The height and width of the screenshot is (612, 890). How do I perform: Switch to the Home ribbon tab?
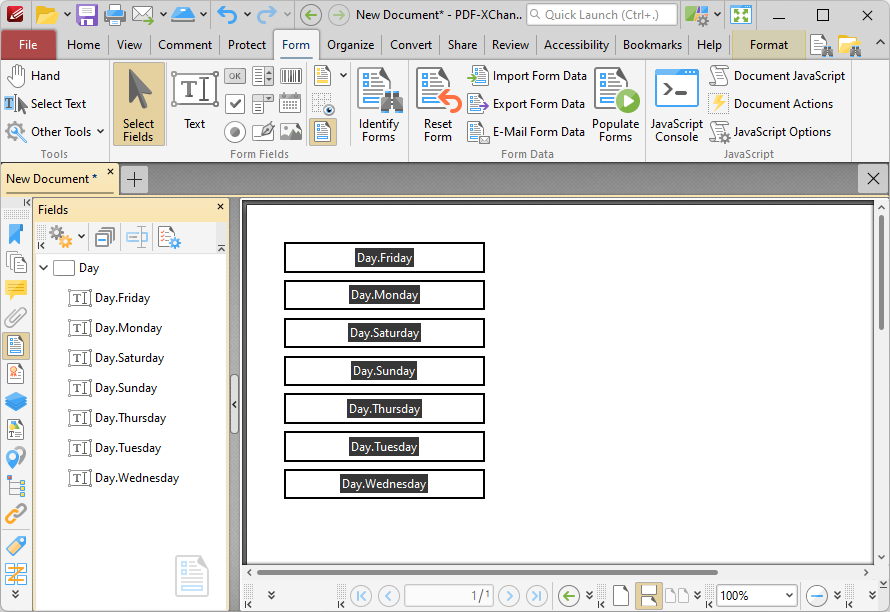click(x=83, y=45)
